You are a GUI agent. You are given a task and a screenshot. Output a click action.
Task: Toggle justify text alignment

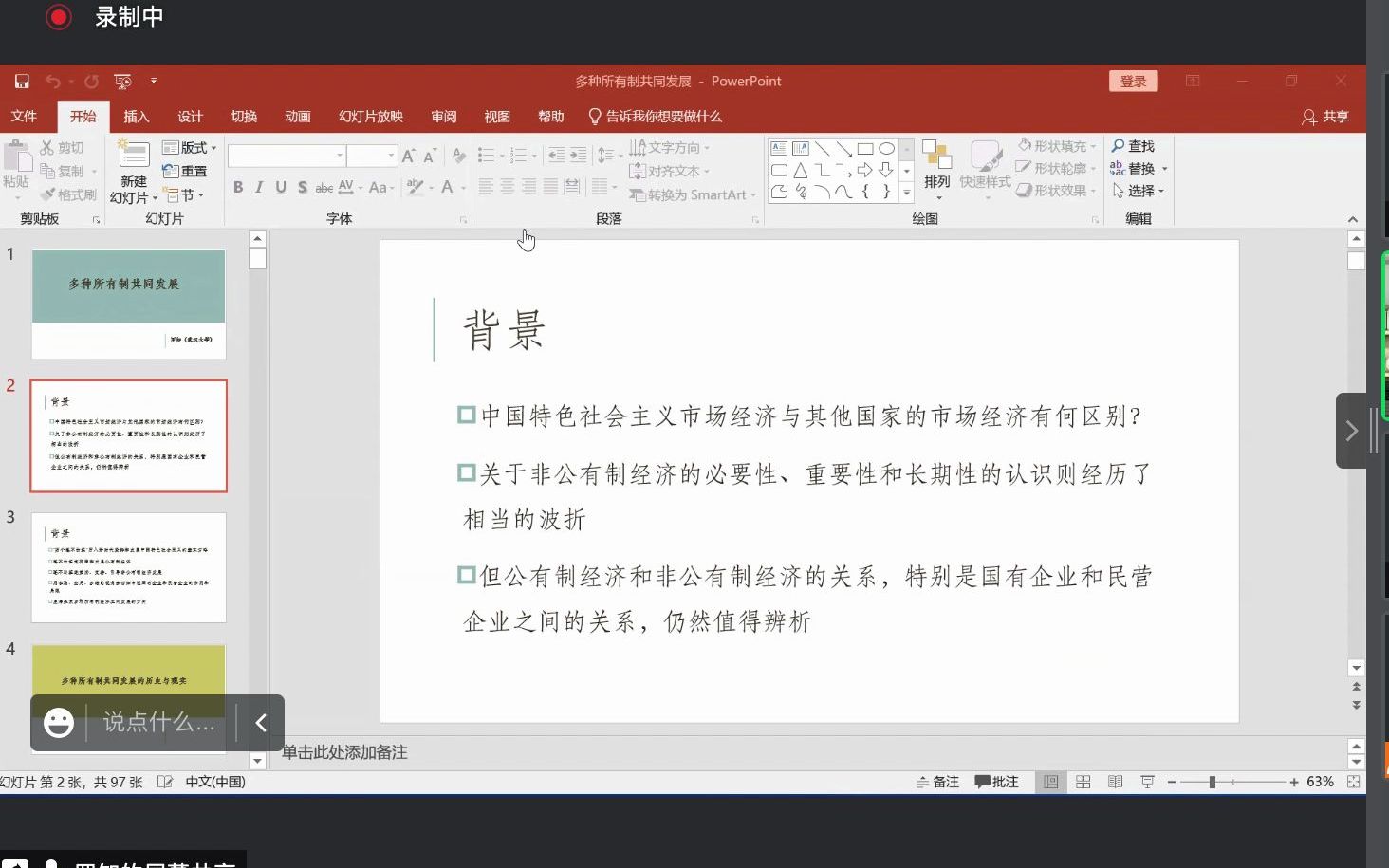click(x=551, y=187)
